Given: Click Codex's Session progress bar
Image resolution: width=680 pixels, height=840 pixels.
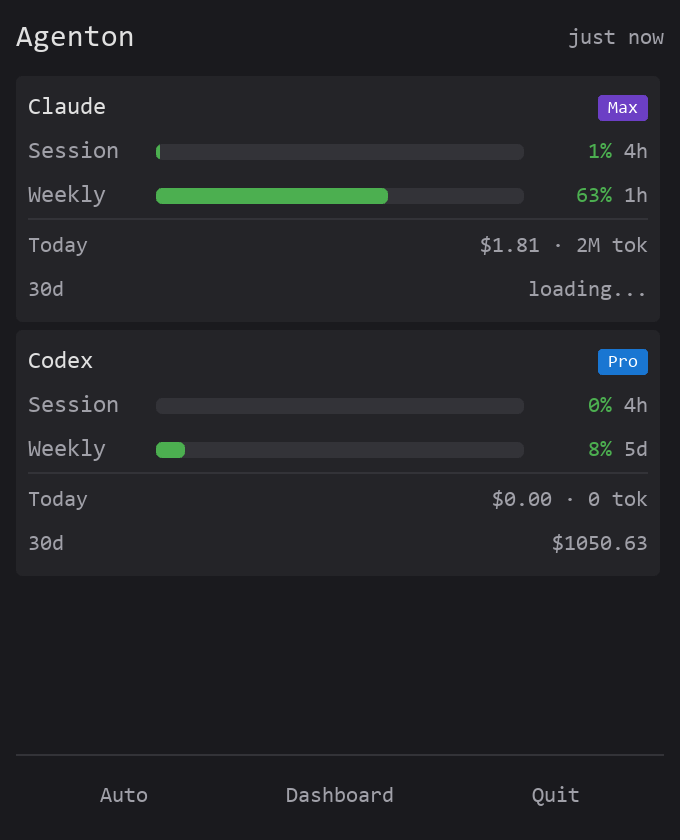Looking at the screenshot, I should point(339,405).
